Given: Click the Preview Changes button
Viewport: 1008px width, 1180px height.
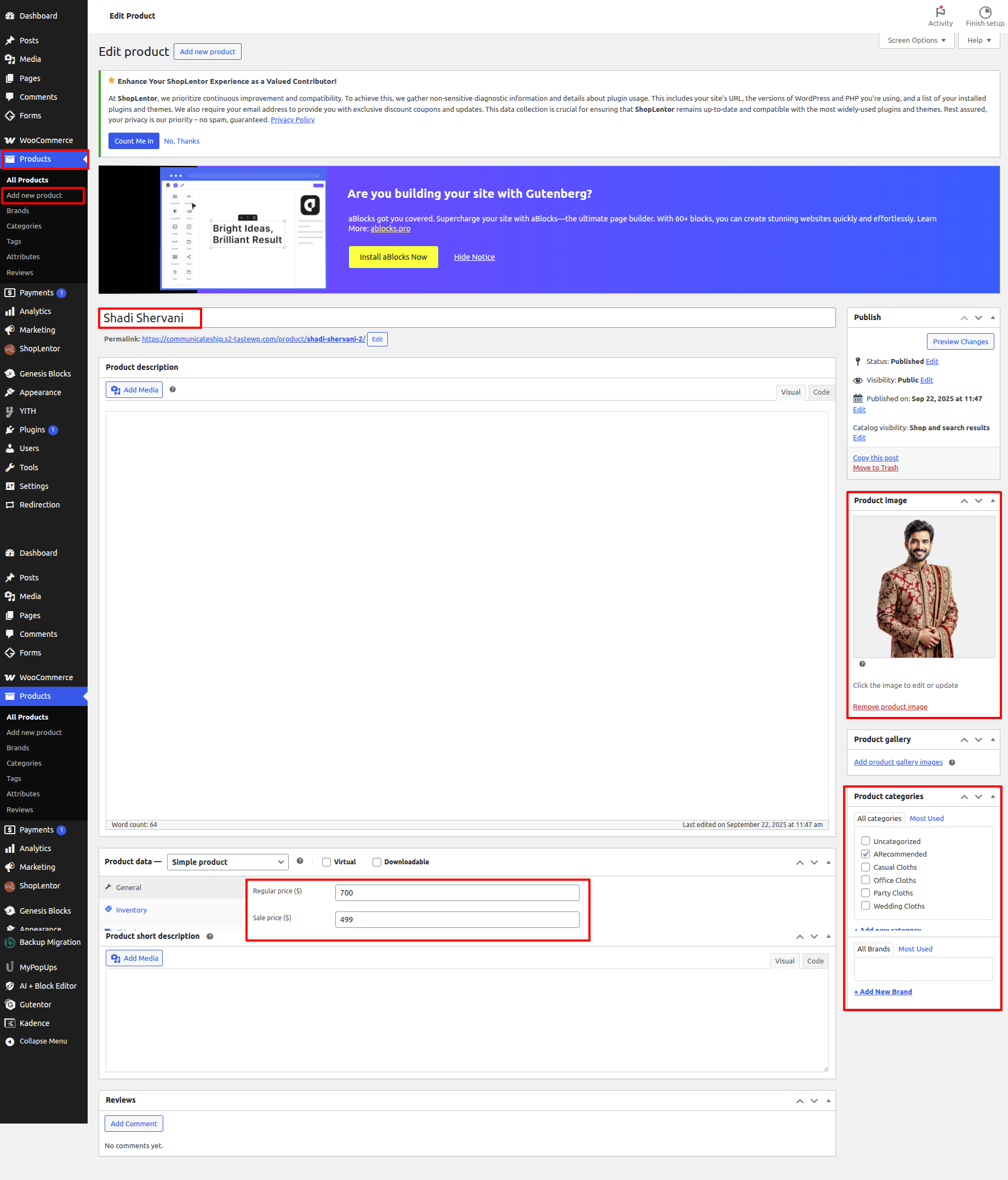Looking at the screenshot, I should pyautogui.click(x=960, y=341).
